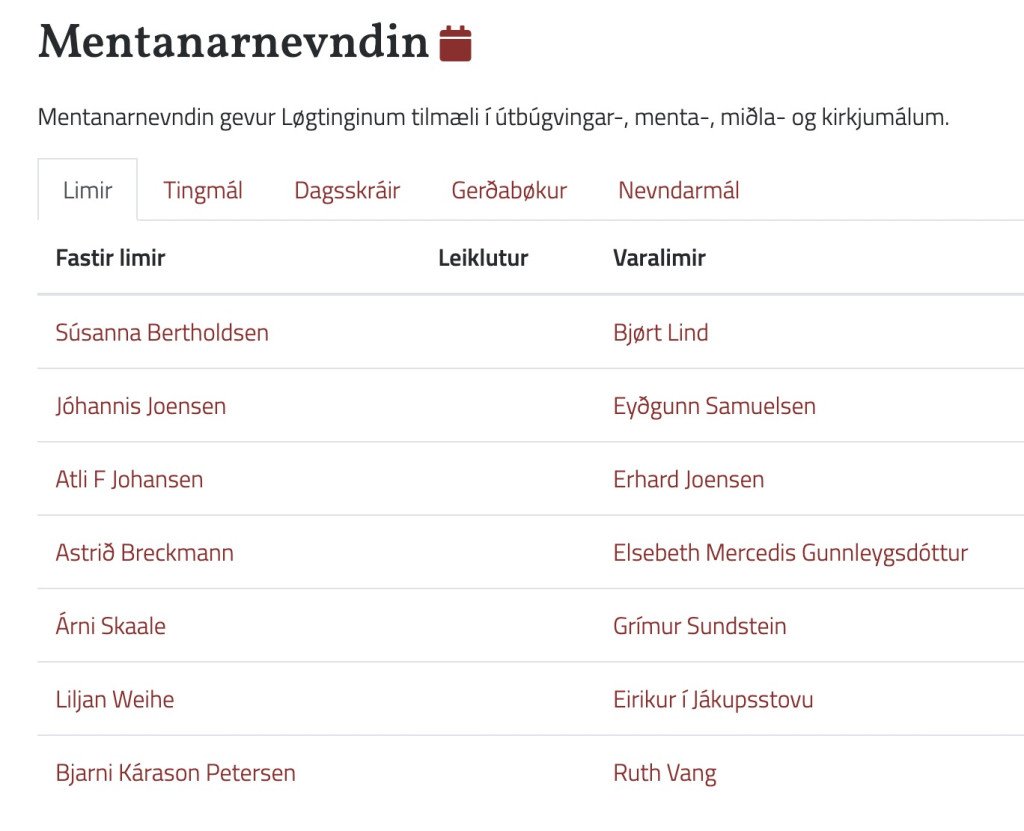
Task: Click the calendar icon beside Mentanarnevndin heading
Action: [x=455, y=43]
